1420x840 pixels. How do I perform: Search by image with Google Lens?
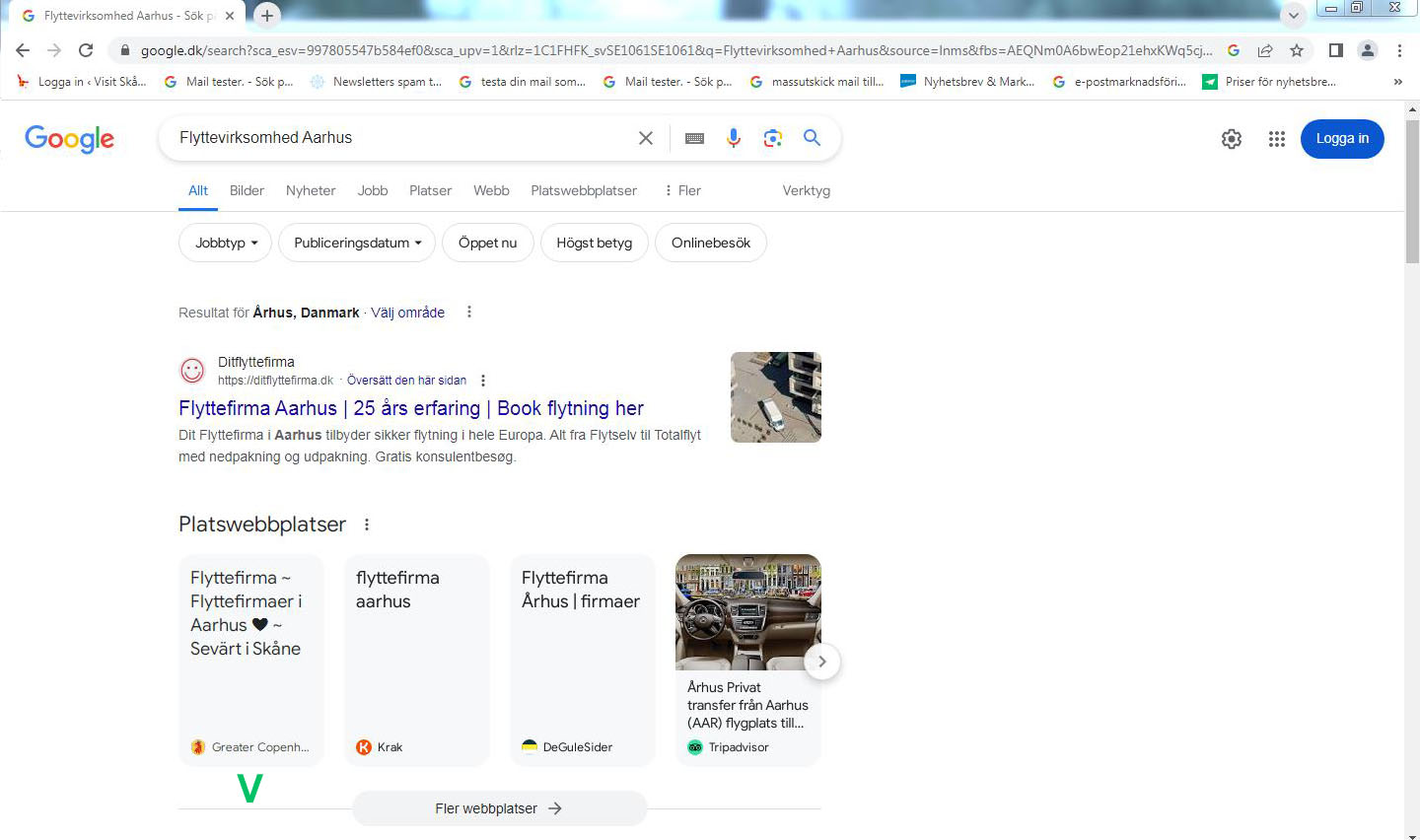point(773,138)
